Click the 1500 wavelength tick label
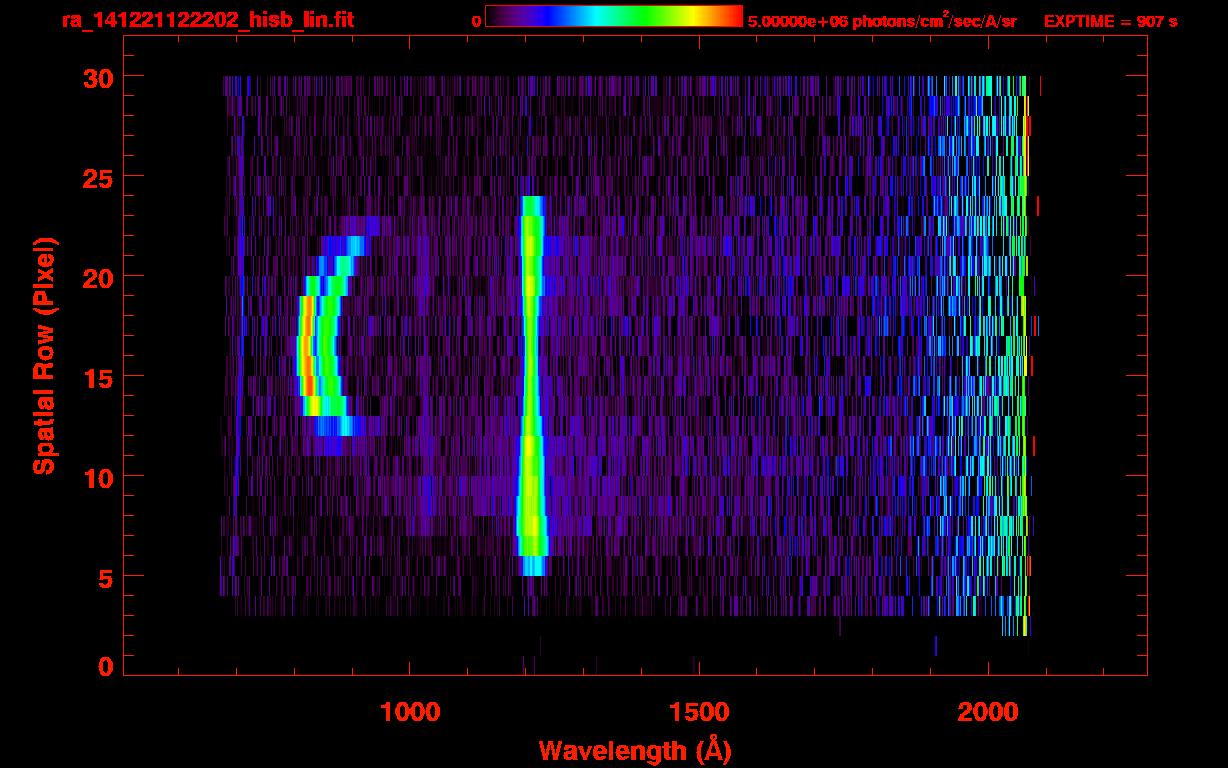 coord(699,712)
